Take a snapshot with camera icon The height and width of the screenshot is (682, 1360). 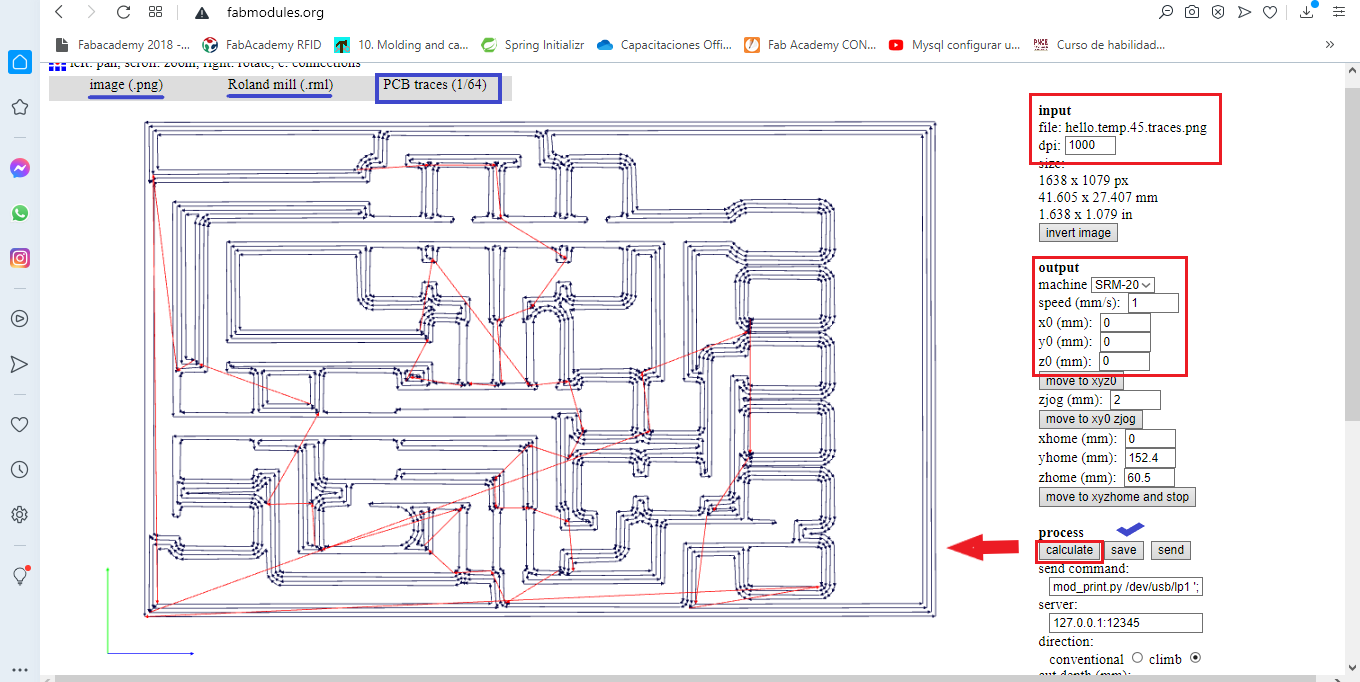[1192, 13]
